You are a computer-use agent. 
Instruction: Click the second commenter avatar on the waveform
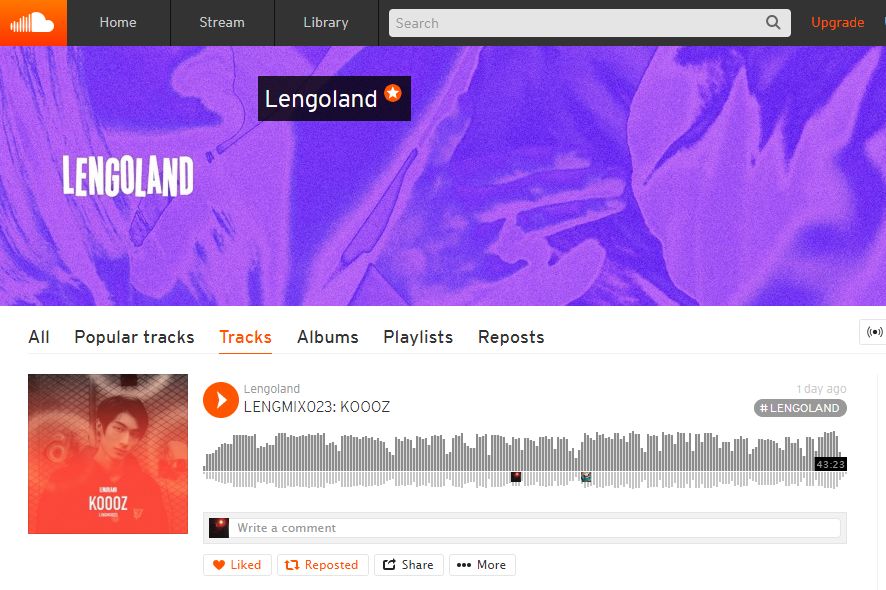click(x=587, y=477)
